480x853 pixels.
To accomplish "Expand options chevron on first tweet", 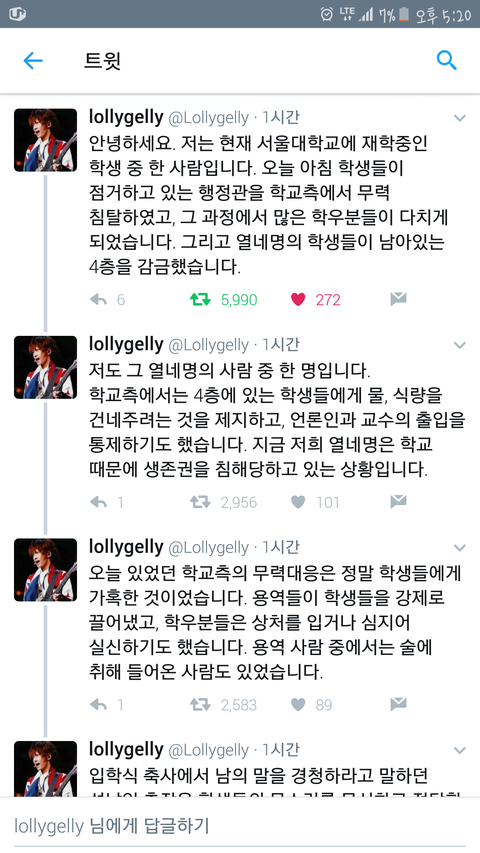I will pos(460,118).
